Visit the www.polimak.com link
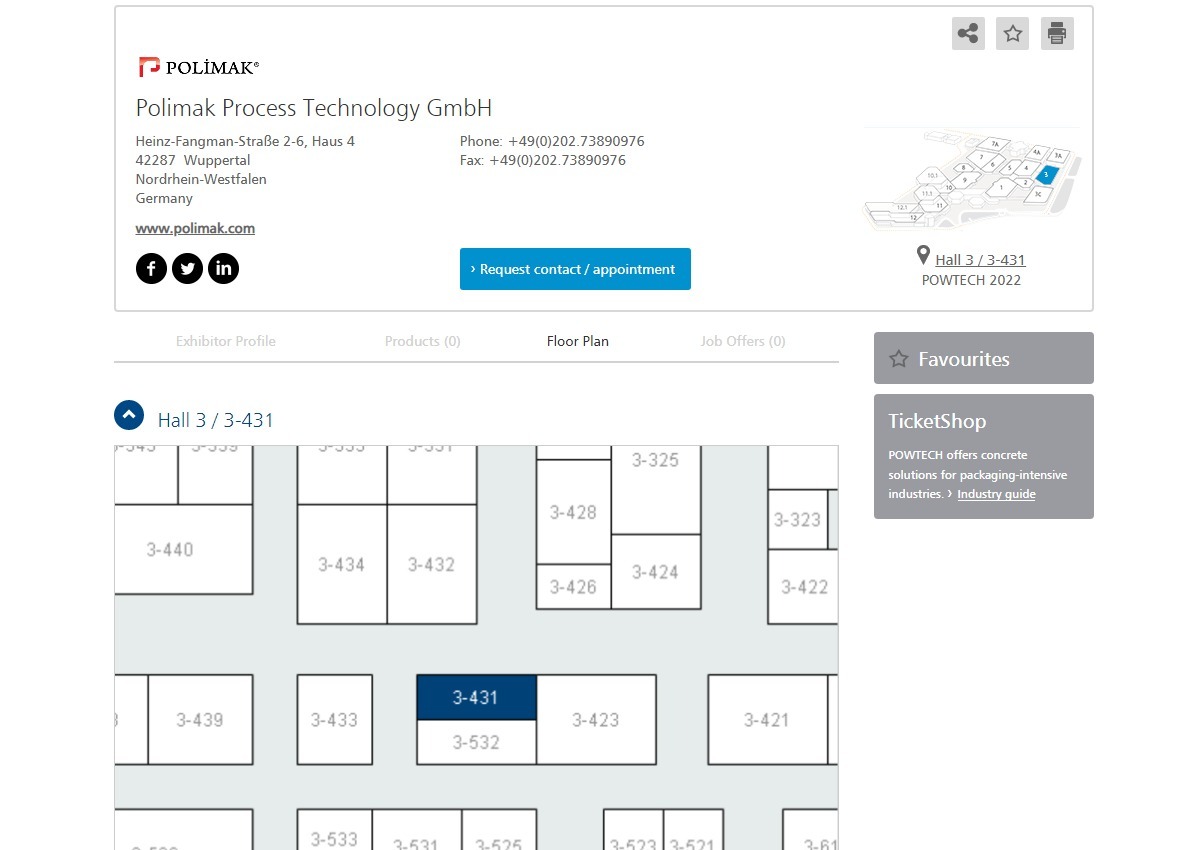 click(x=195, y=228)
